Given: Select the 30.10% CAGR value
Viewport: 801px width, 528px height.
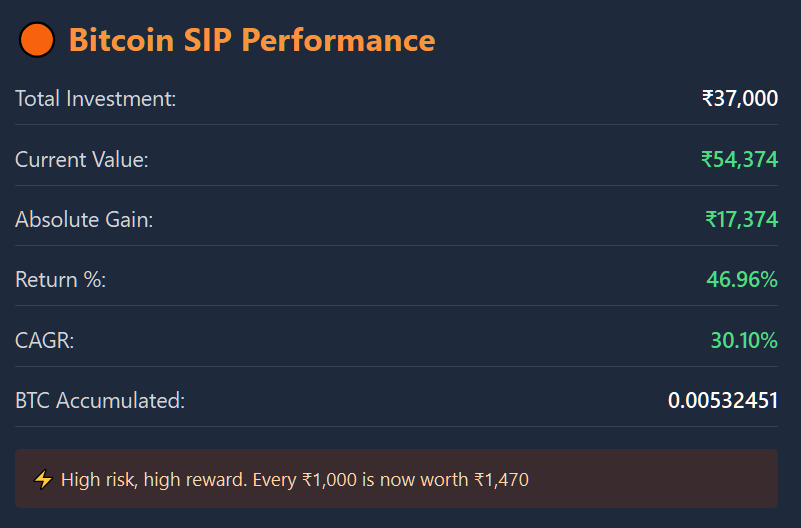Looking at the screenshot, I should pyautogui.click(x=744, y=341).
